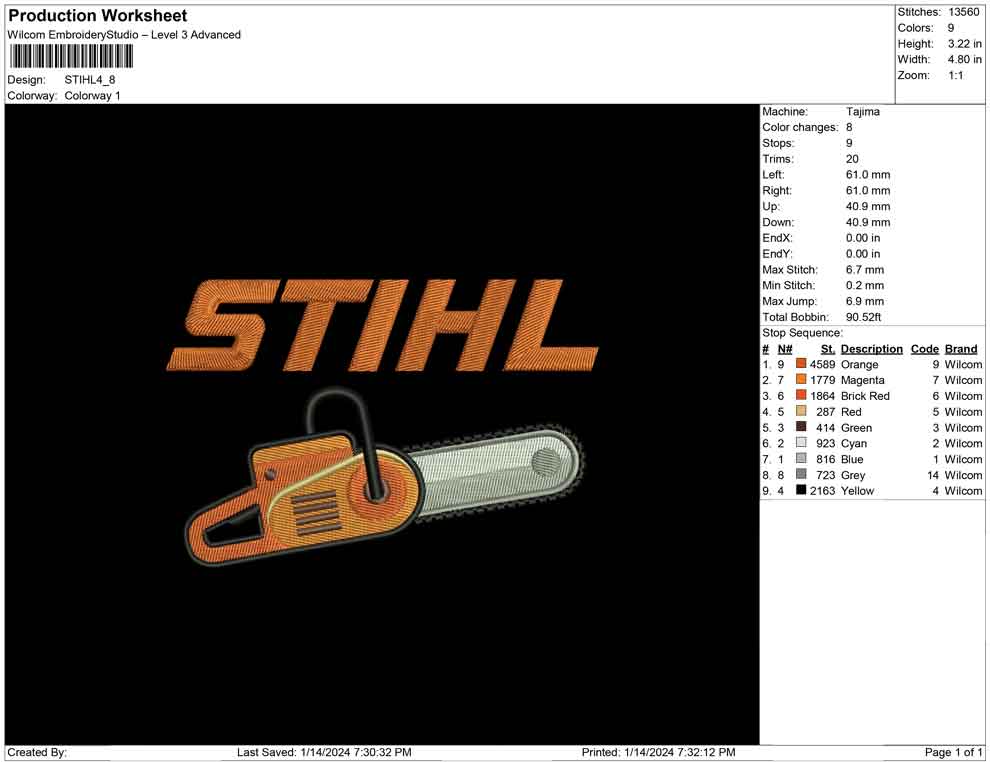Screen dimensions: 990x762
Task: Select the Grey thread swatch
Action: pyautogui.click(x=800, y=475)
